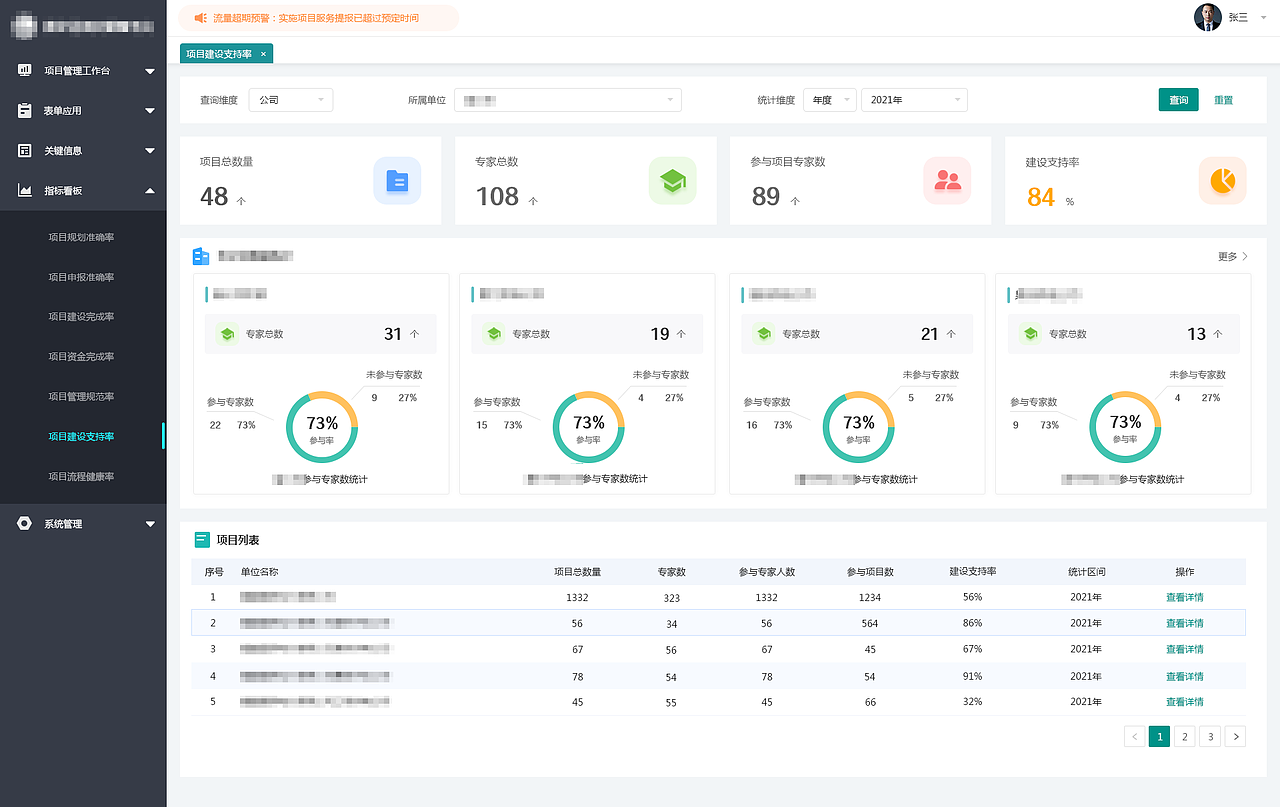This screenshot has width=1280, height=807.
Task: Open the user avatar of 张三
Action: tap(1208, 17)
